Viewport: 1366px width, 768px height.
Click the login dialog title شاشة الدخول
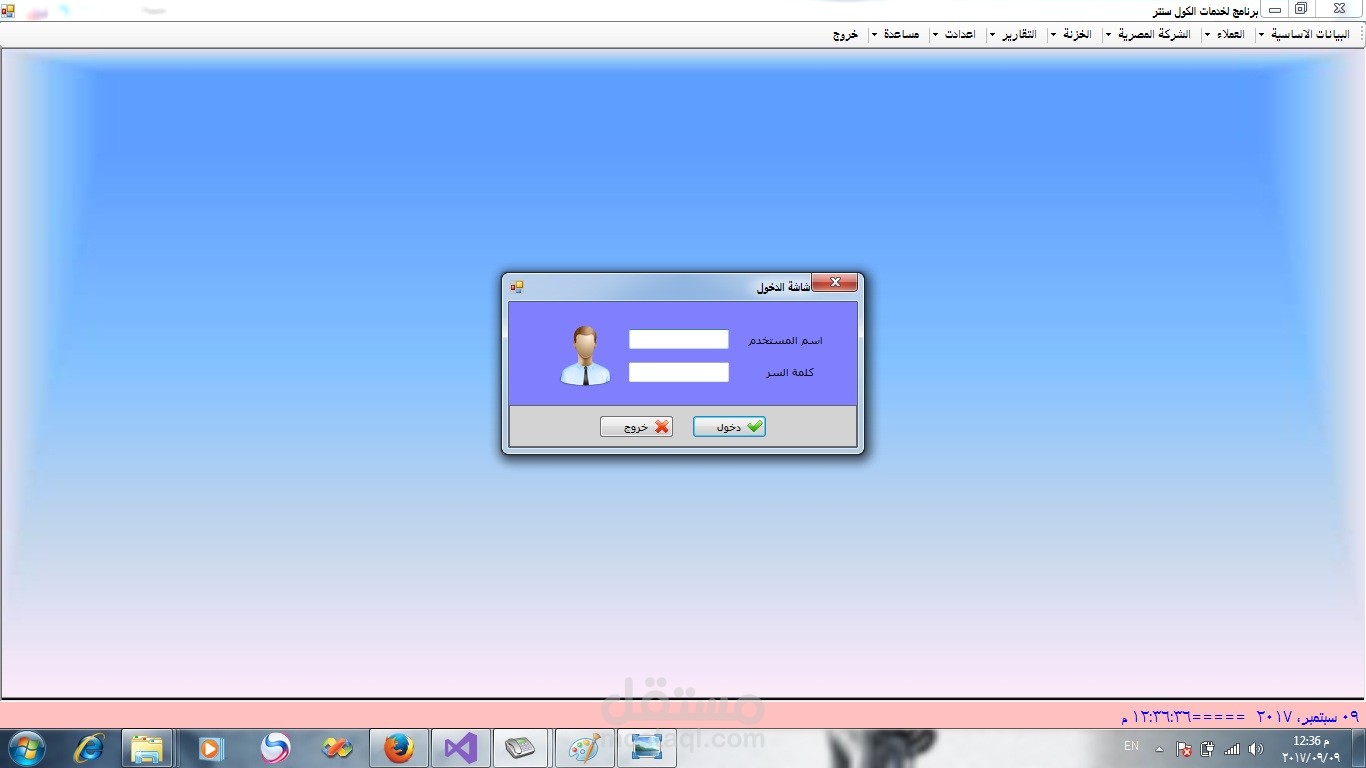[784, 287]
